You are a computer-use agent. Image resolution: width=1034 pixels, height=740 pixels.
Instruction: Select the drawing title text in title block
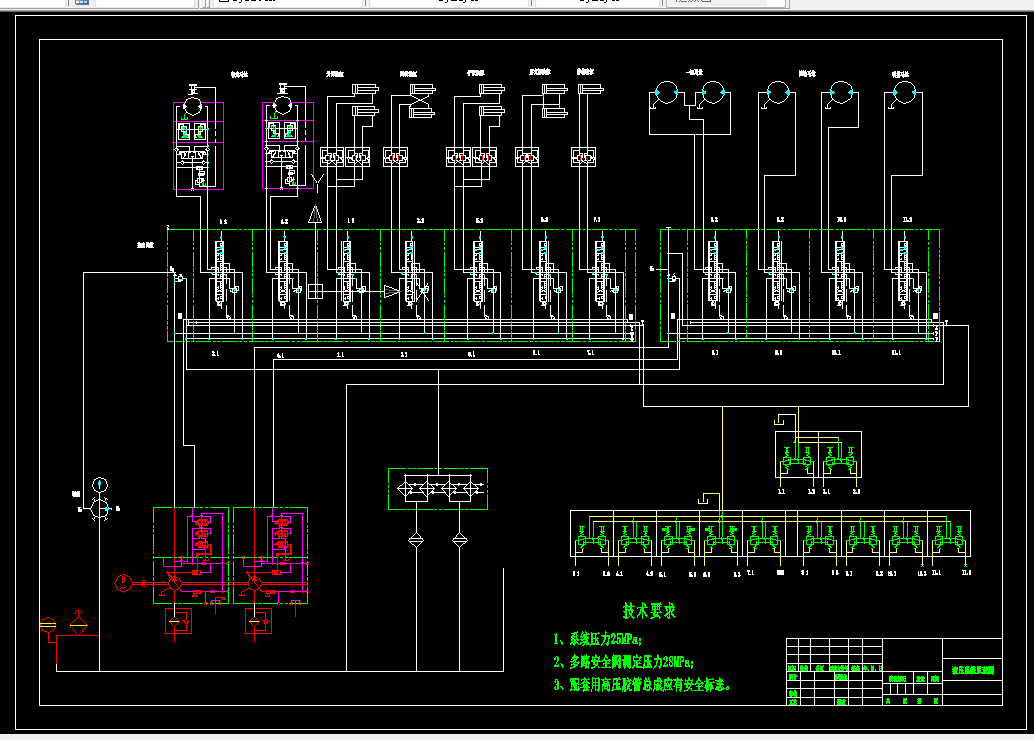[973, 670]
